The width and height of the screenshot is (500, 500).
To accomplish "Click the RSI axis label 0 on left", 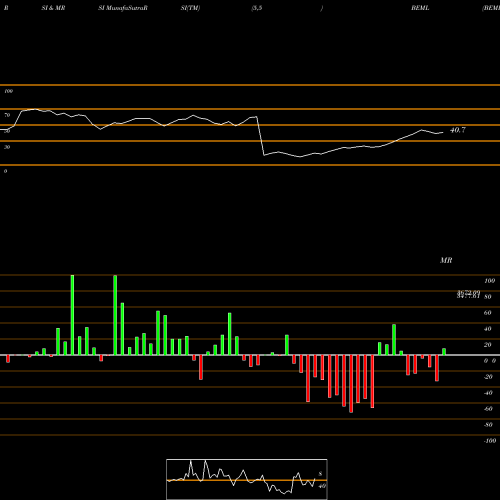I will [5, 171].
